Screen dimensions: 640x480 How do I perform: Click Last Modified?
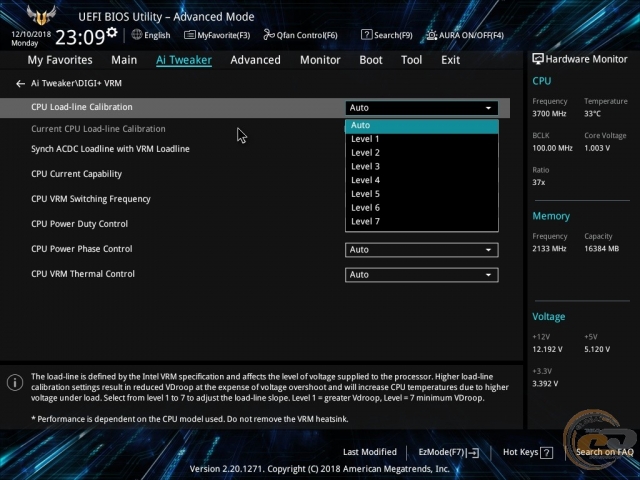pyautogui.click(x=370, y=452)
